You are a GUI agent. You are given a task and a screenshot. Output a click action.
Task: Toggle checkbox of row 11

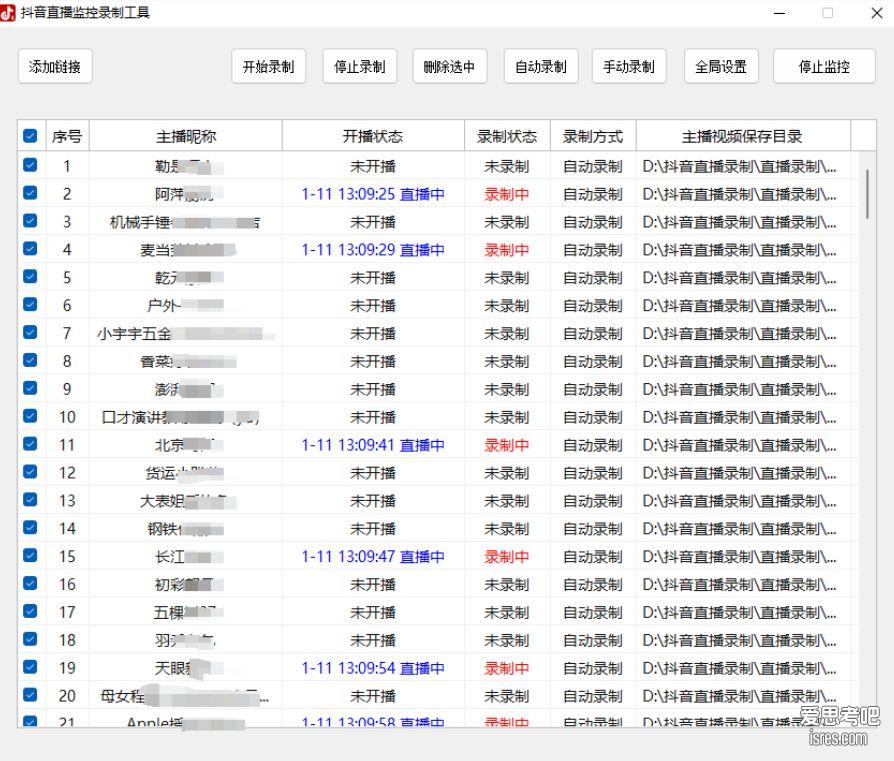click(x=30, y=443)
